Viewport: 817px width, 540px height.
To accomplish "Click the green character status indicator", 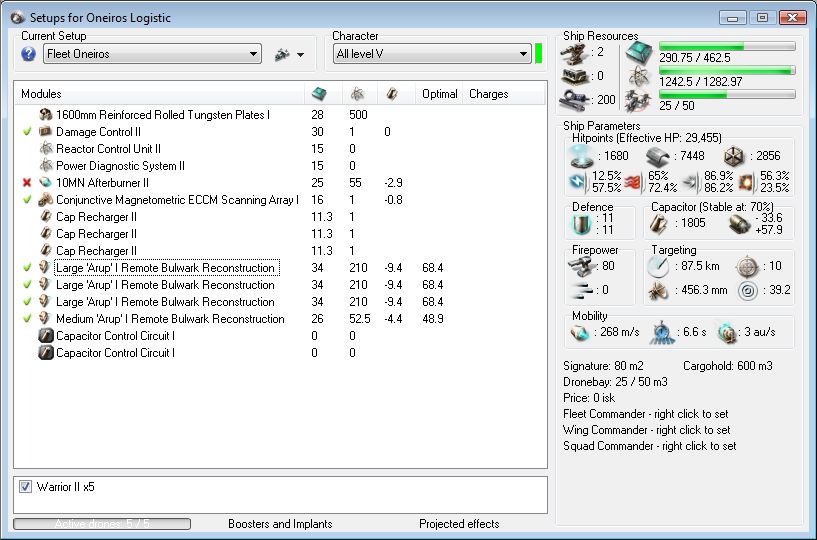I will [x=539, y=54].
